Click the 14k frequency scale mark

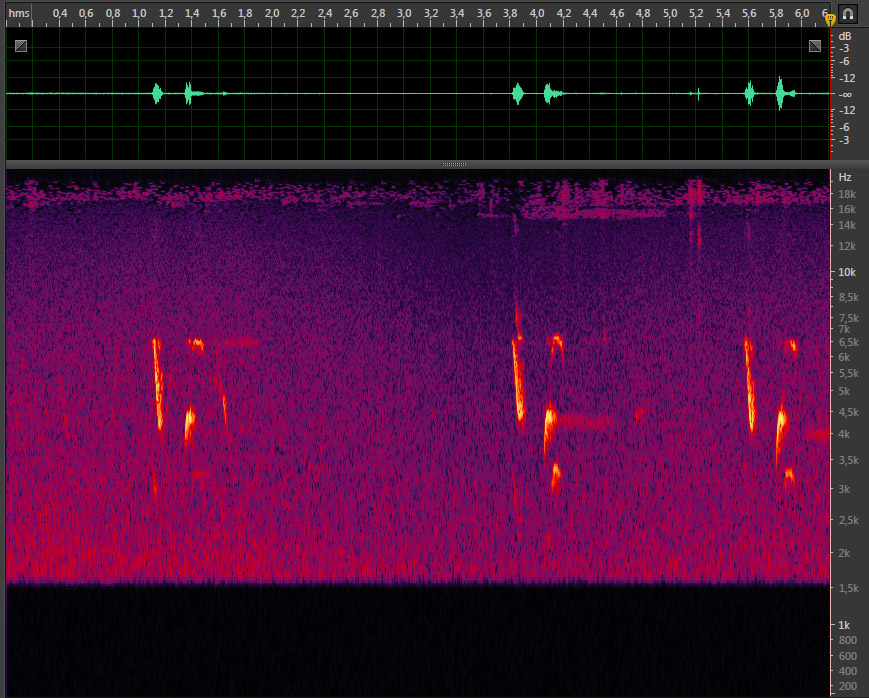click(x=847, y=225)
